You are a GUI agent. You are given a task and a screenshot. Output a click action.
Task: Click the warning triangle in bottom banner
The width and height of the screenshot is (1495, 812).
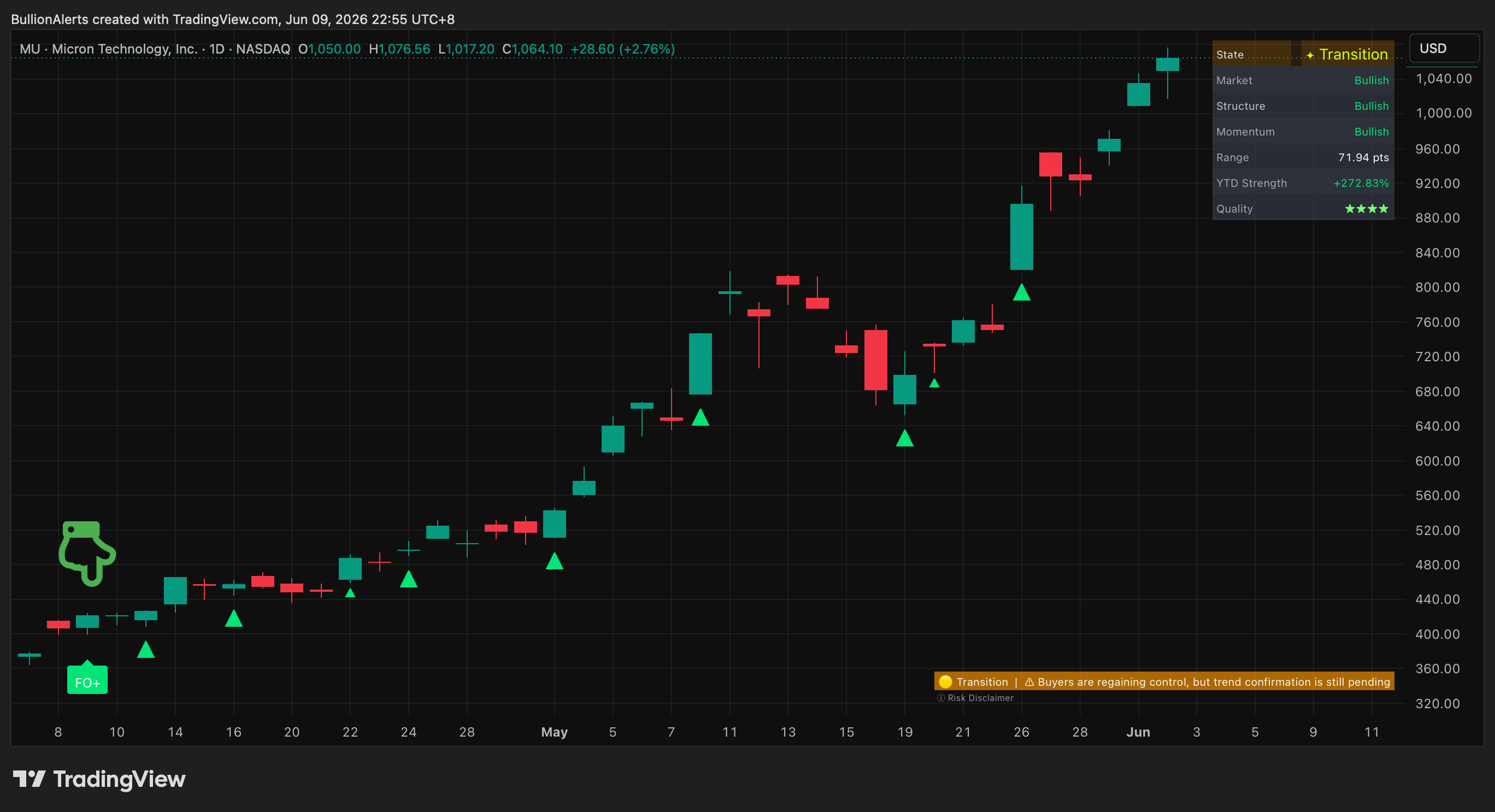[1029, 682]
